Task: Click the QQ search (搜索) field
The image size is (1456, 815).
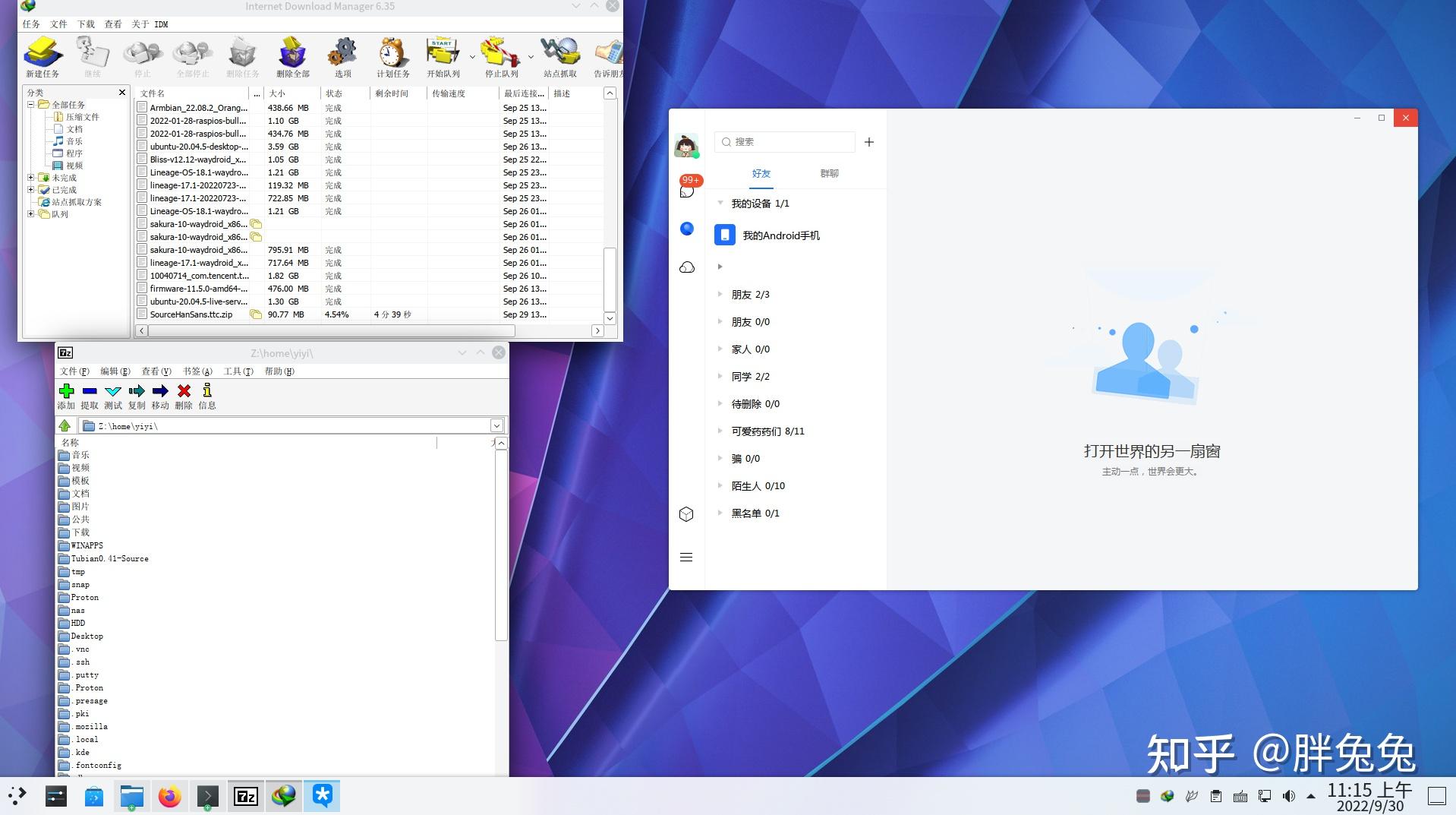Action: pos(785,142)
